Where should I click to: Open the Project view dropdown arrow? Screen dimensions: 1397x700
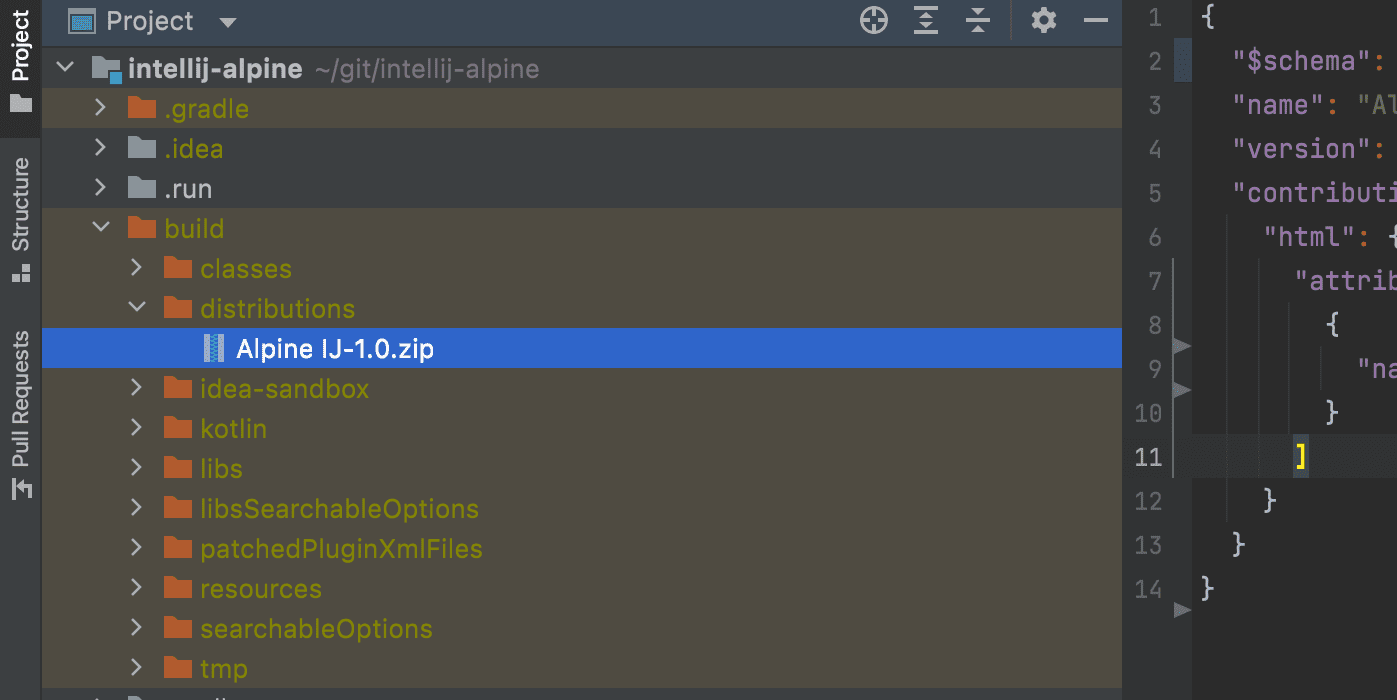[228, 22]
